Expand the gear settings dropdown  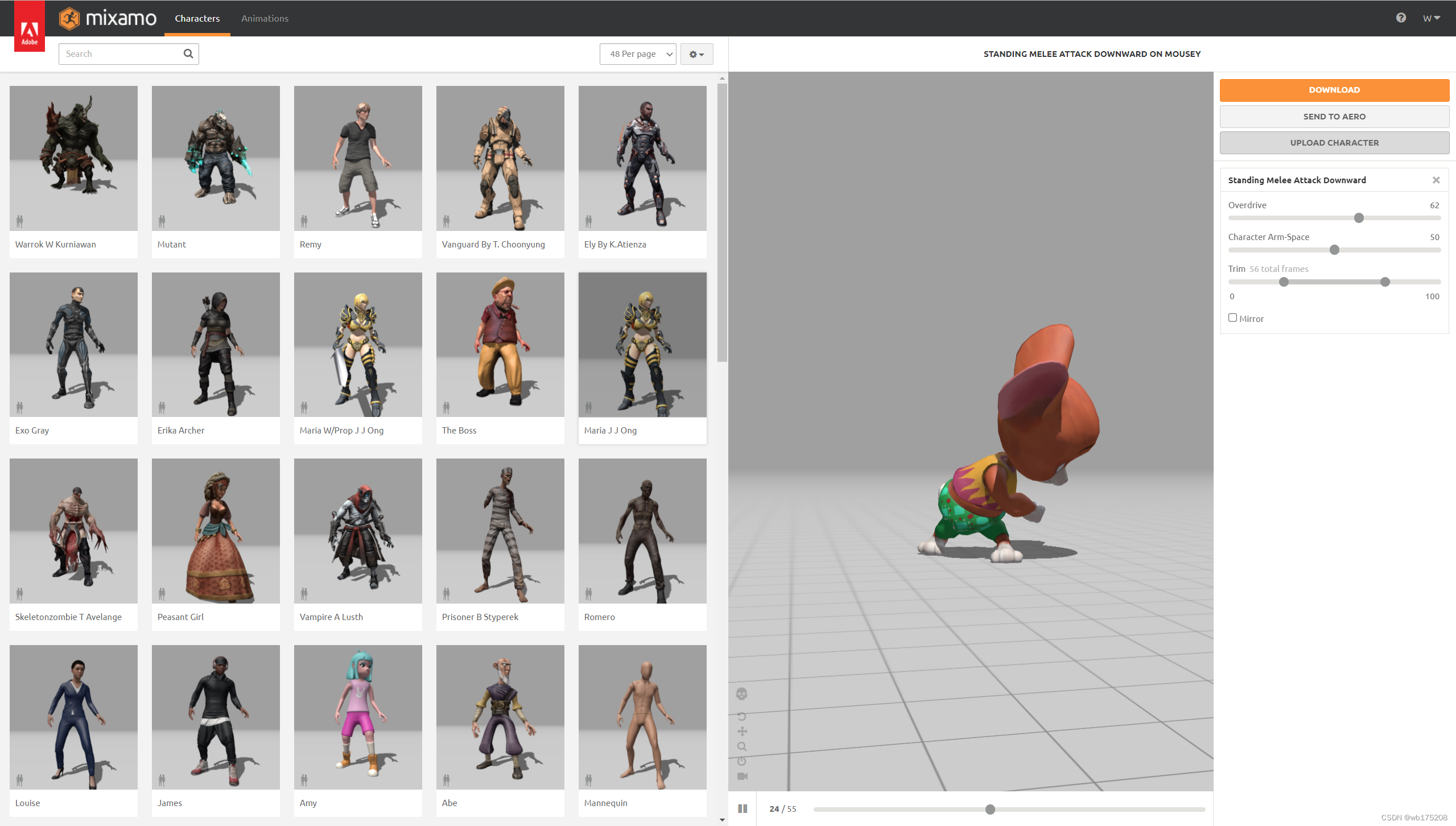pyautogui.click(x=696, y=54)
